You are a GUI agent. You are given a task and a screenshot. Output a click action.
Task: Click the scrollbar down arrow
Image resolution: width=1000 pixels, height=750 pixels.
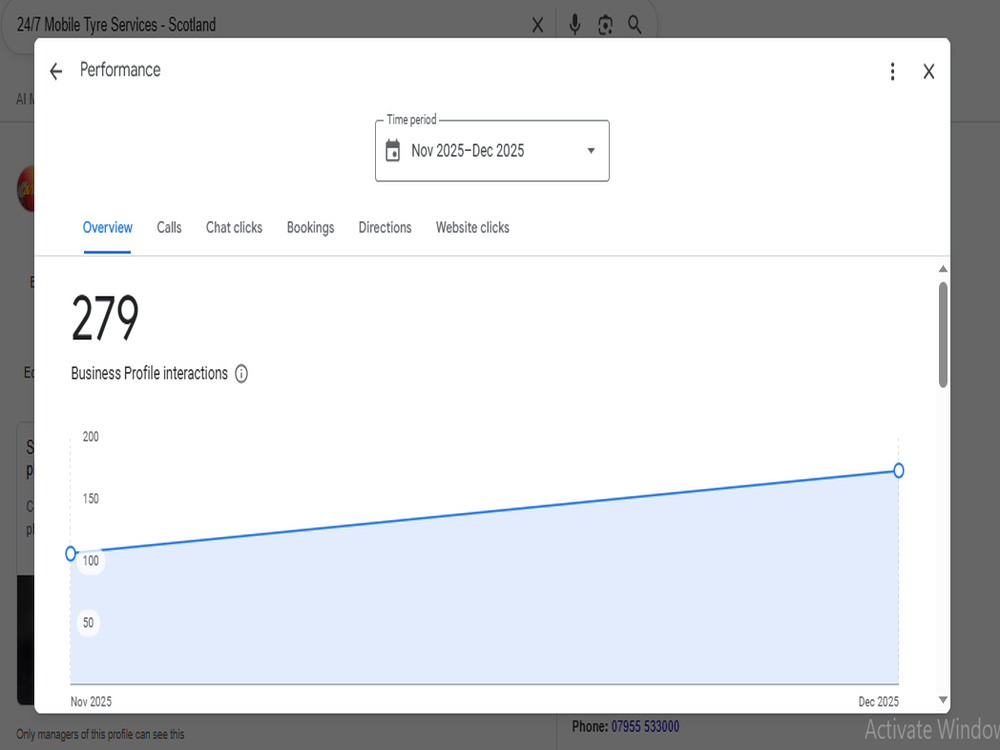click(943, 700)
